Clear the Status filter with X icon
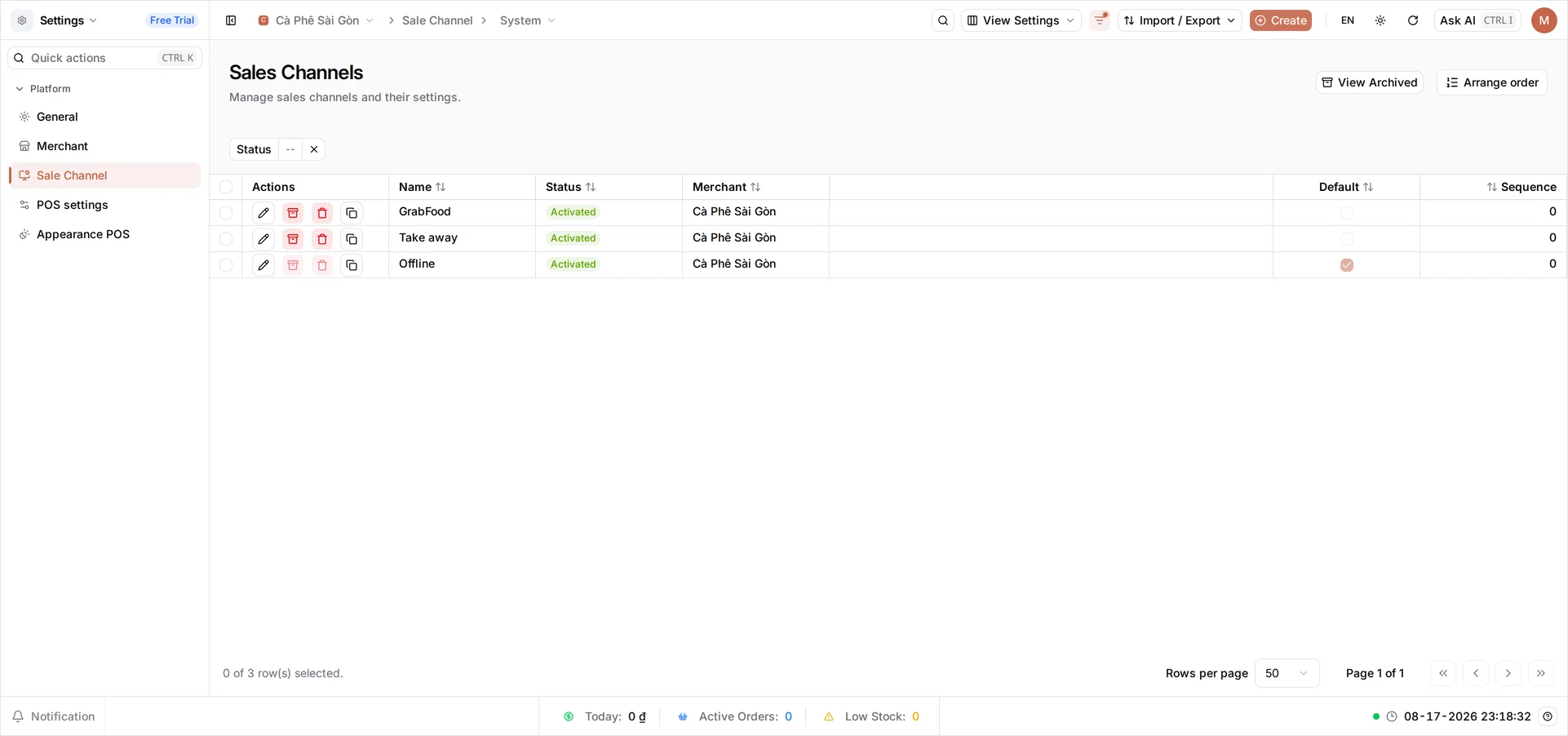1568x736 pixels. tap(314, 149)
